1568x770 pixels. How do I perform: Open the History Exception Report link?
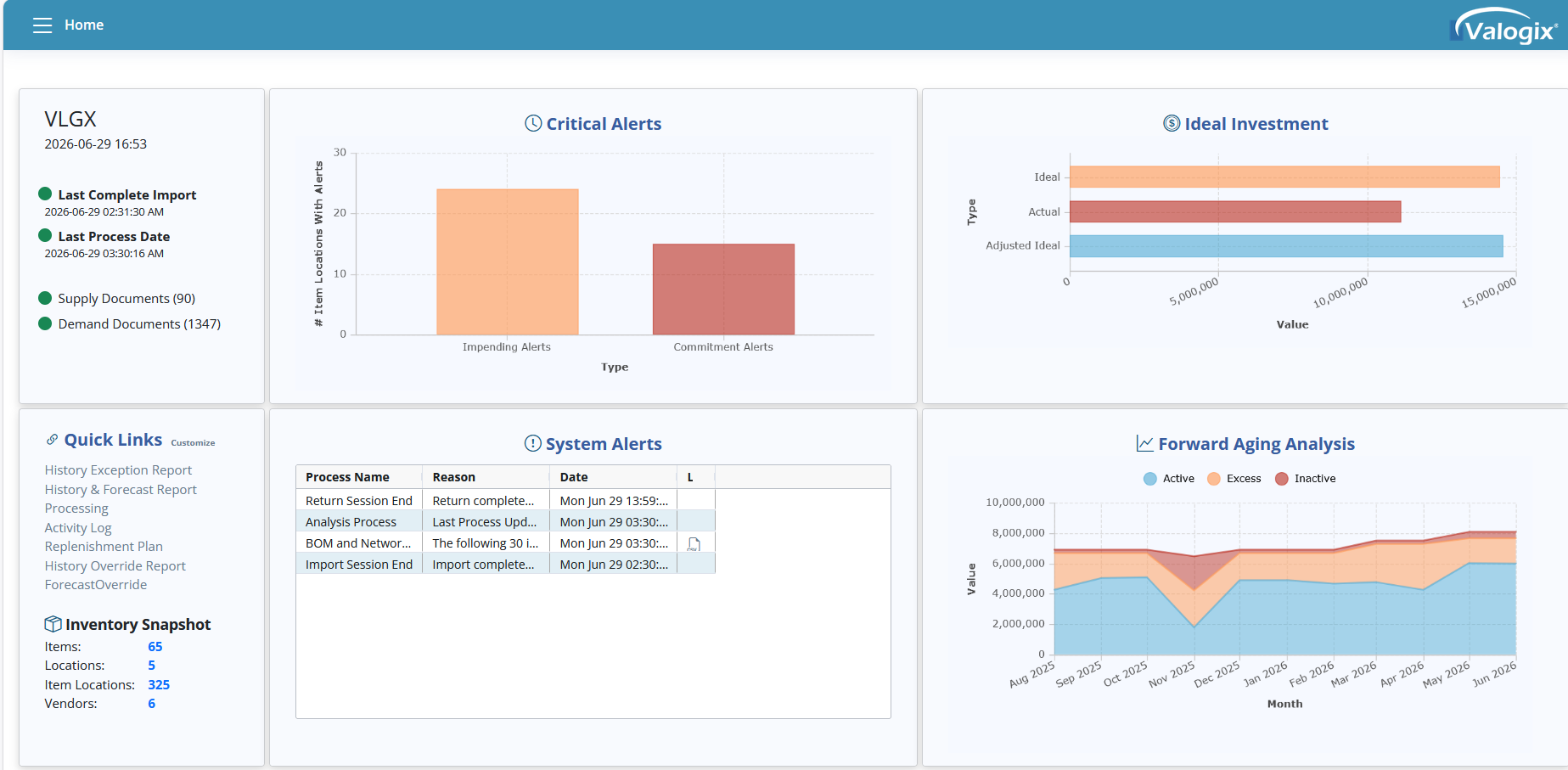coord(118,470)
